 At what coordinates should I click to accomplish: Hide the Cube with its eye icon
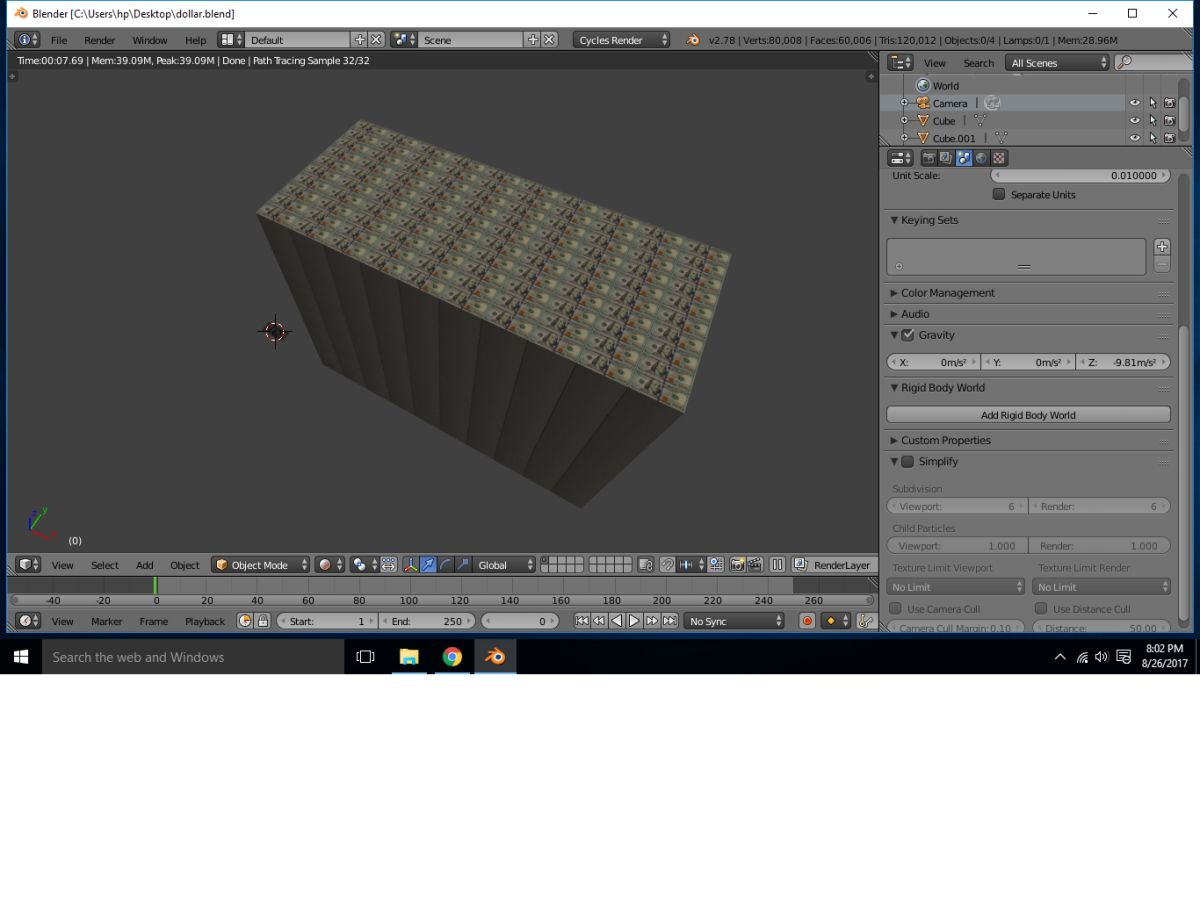(1135, 121)
